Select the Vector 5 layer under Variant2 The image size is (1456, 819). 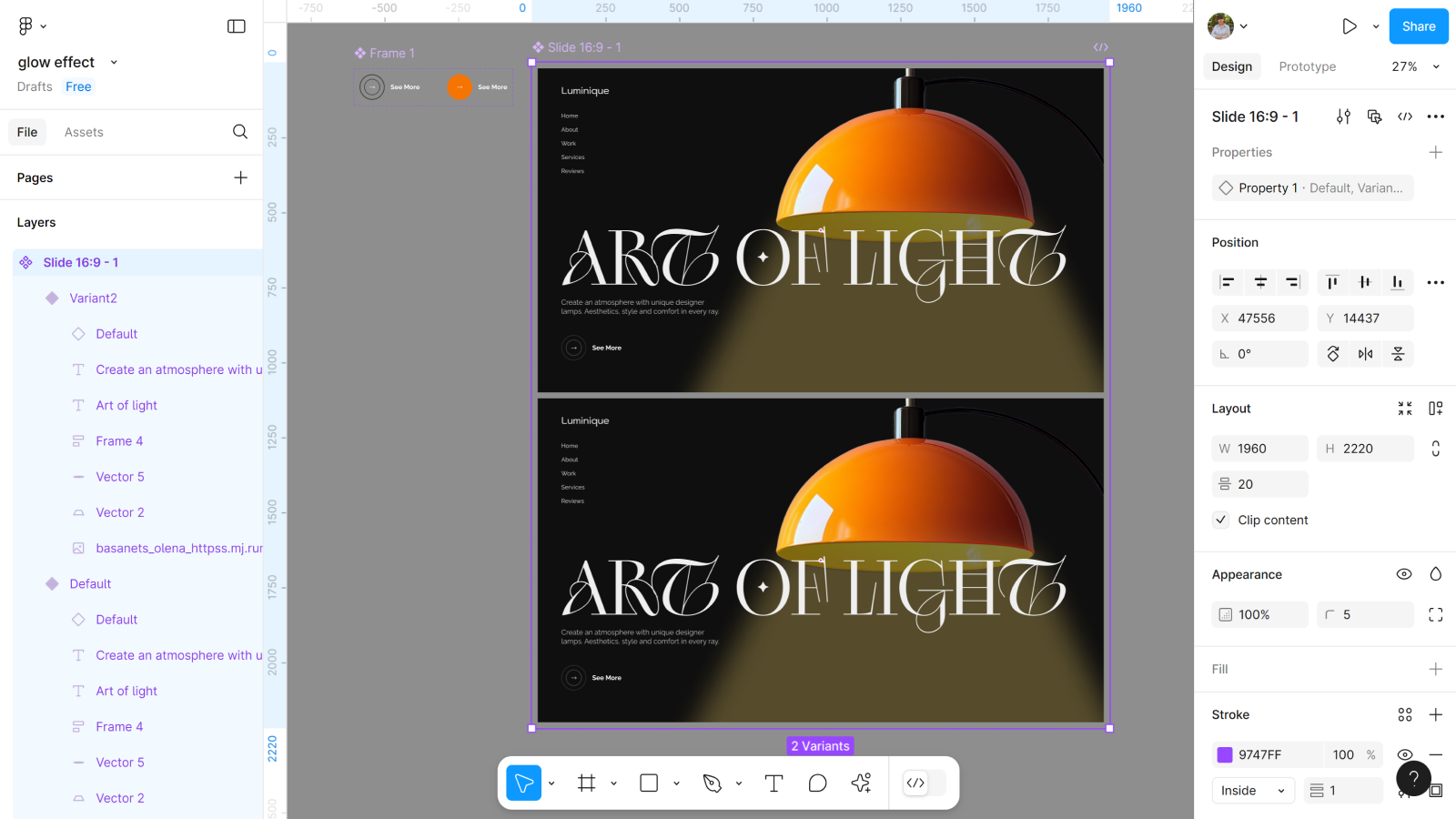120,477
